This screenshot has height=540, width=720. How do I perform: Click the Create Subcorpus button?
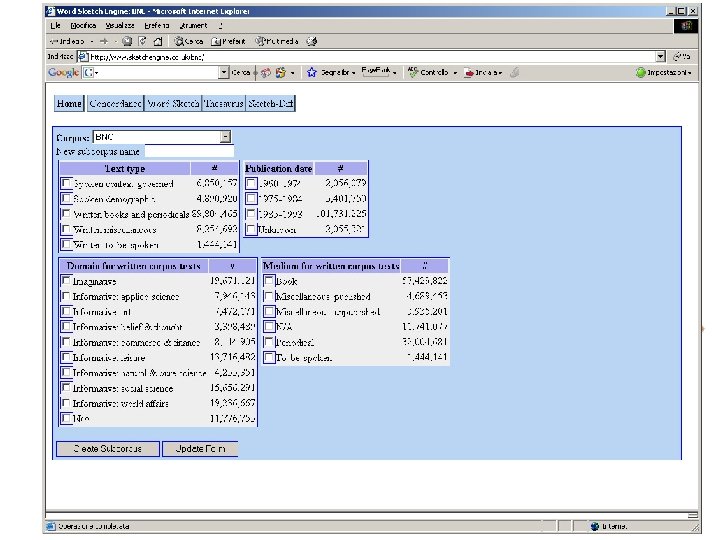tap(107, 449)
